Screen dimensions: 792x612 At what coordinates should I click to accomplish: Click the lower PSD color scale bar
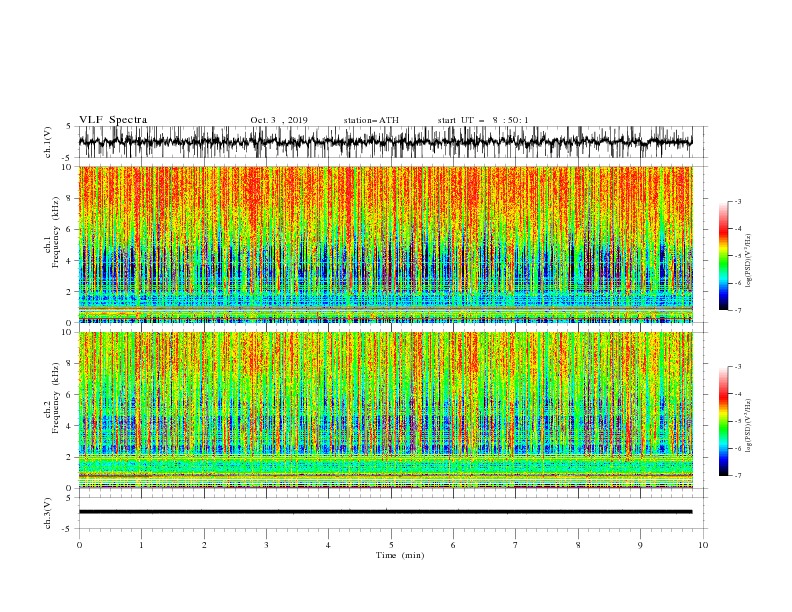723,421
